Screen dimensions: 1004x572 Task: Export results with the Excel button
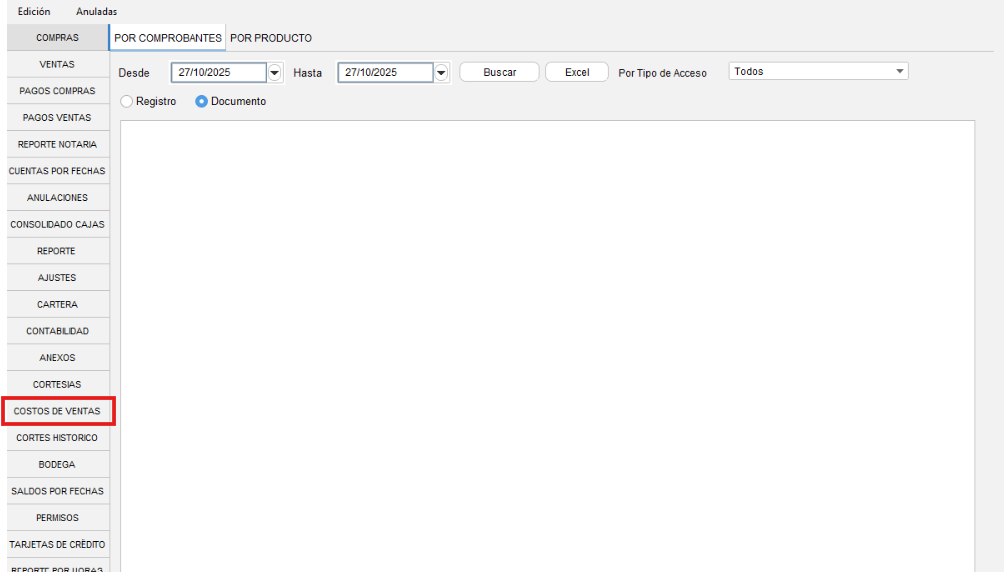coord(577,73)
